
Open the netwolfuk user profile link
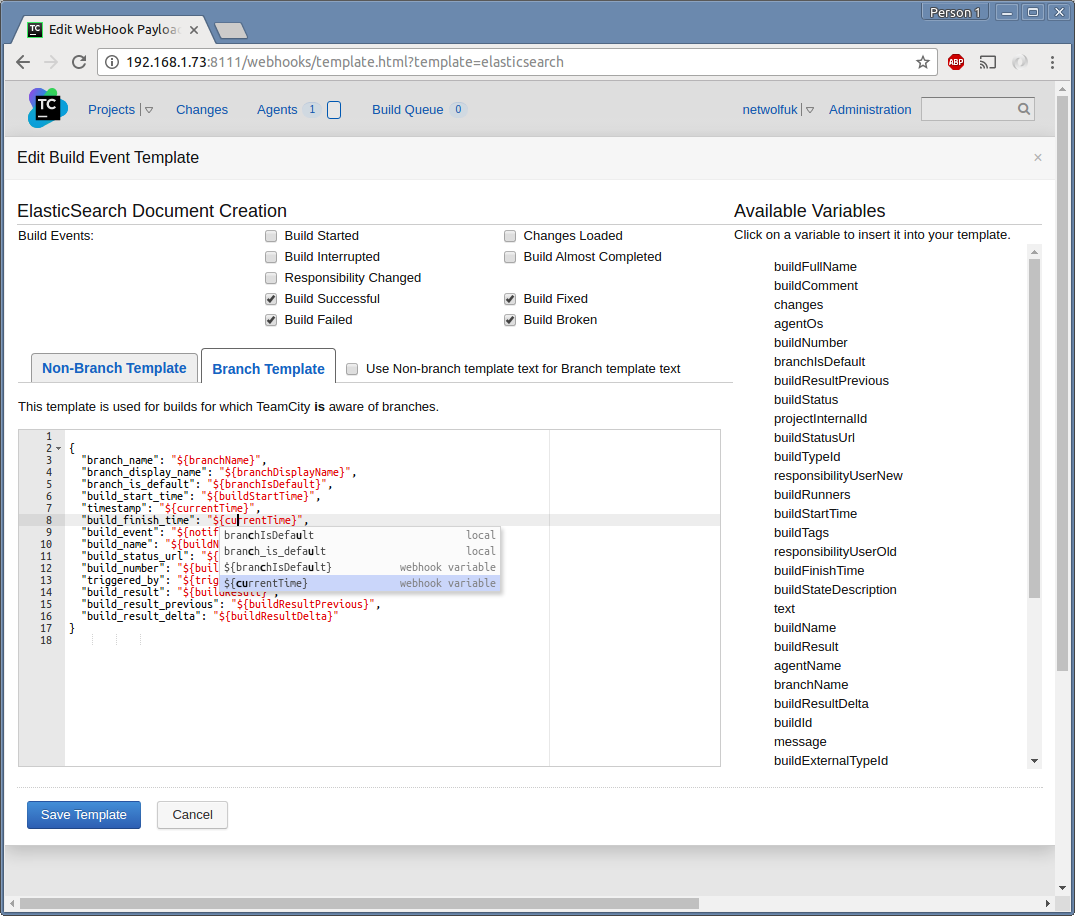(x=770, y=110)
